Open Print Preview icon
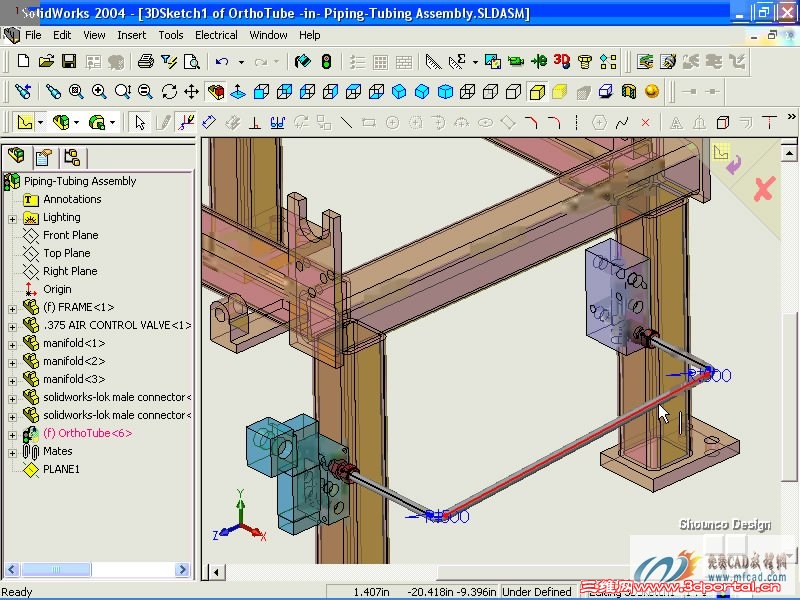The image size is (800, 600). pyautogui.click(x=191, y=62)
